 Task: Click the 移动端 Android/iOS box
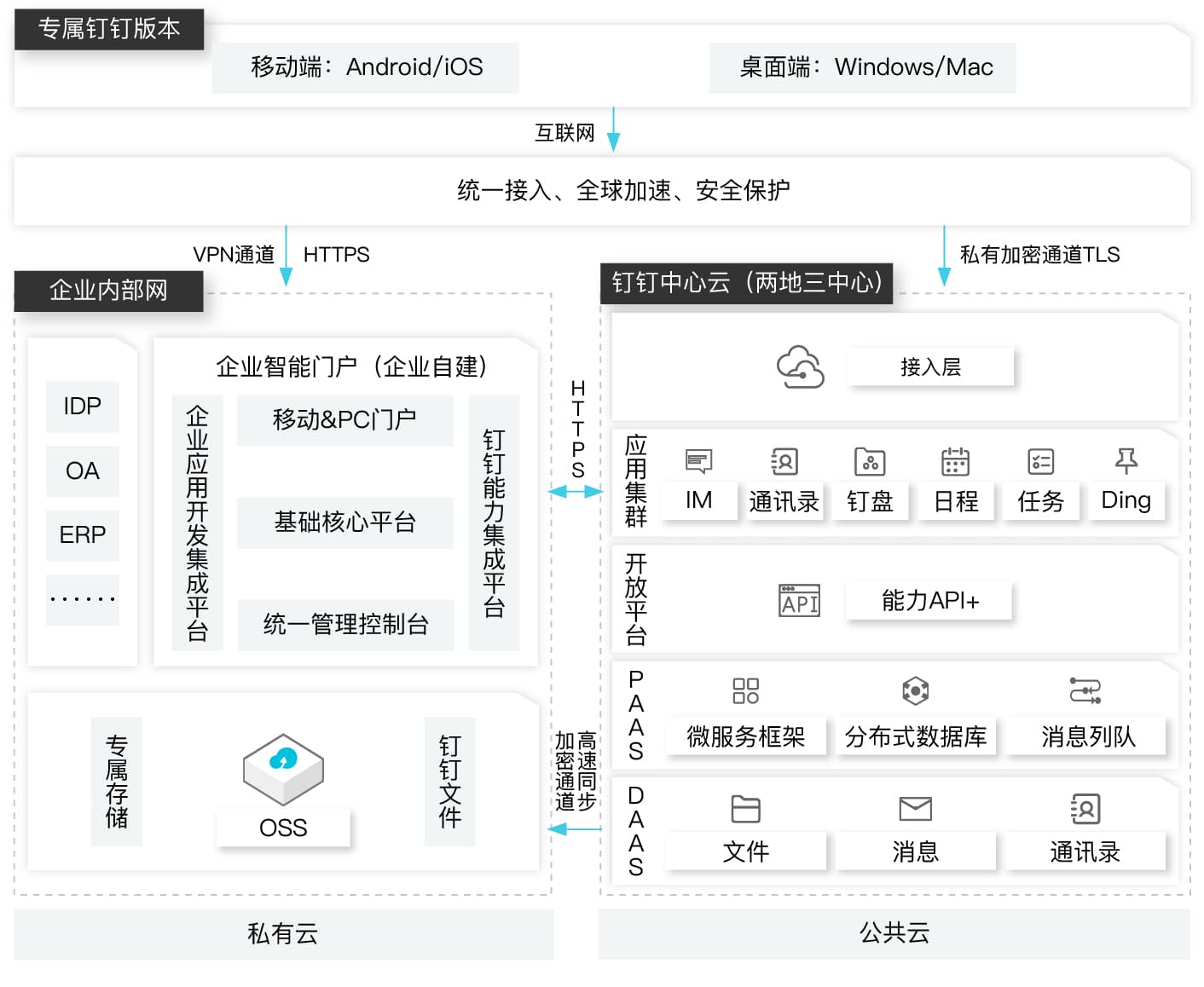coord(365,67)
